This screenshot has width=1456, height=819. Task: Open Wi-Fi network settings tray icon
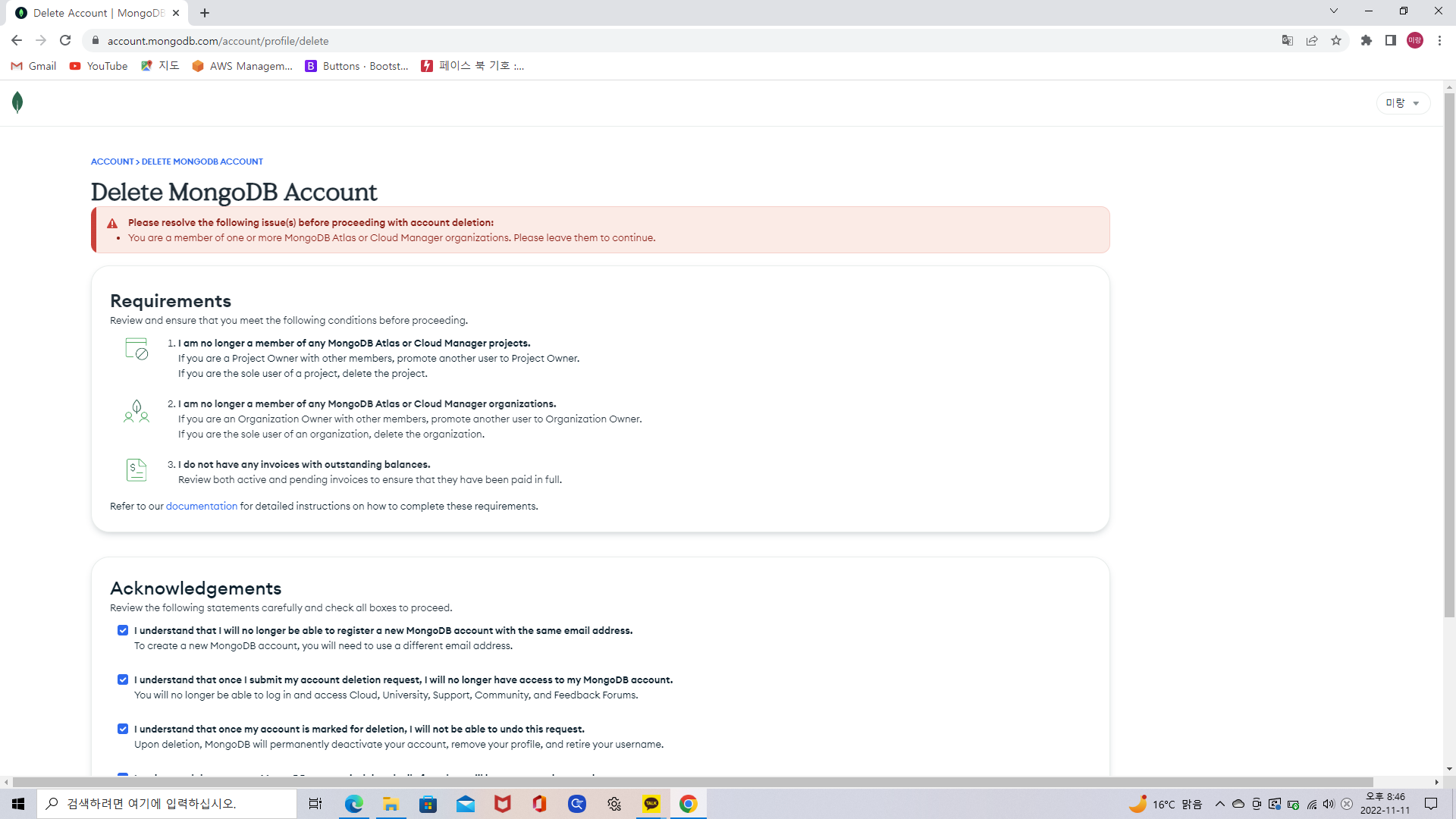click(x=1312, y=804)
